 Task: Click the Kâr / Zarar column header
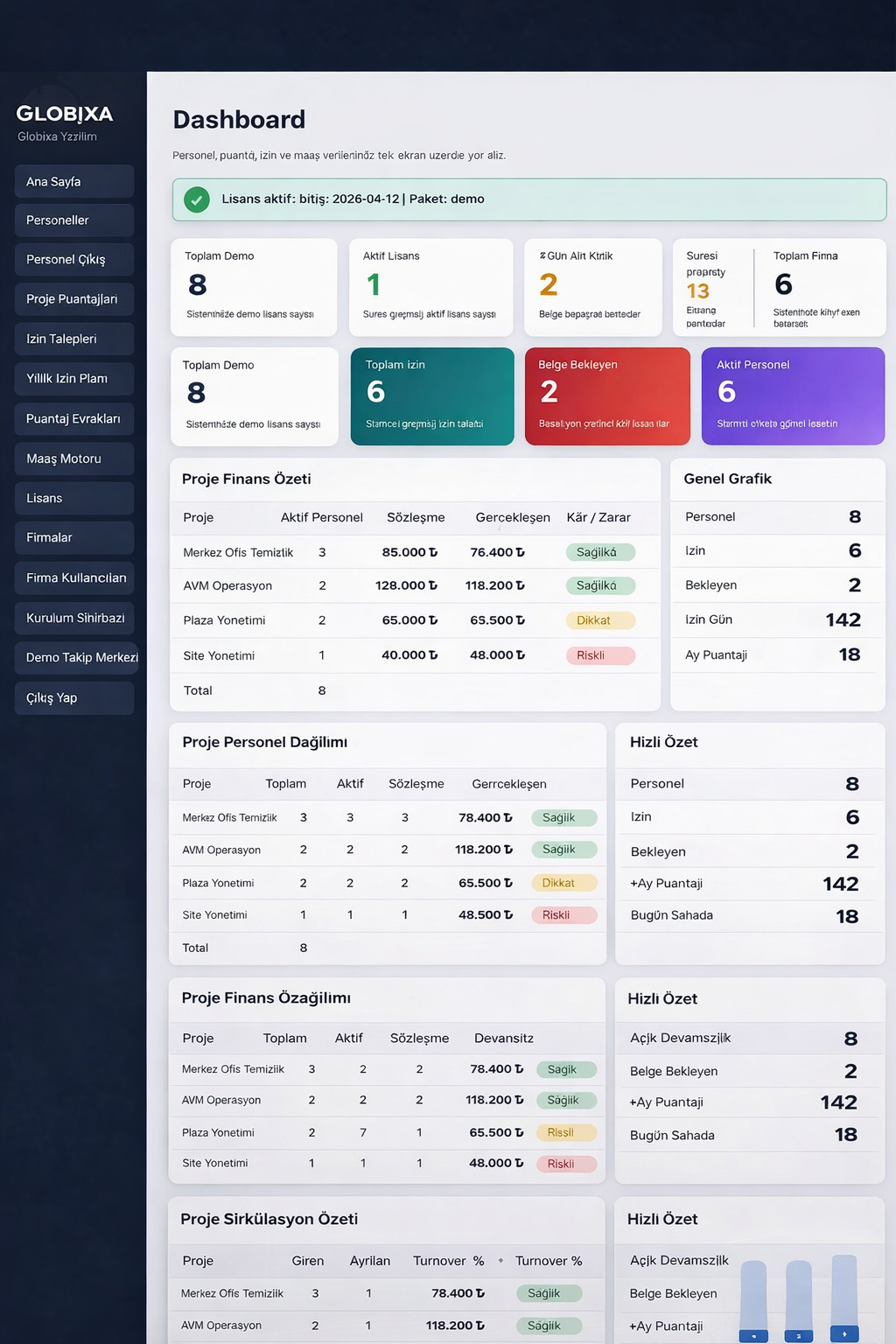coord(598,518)
